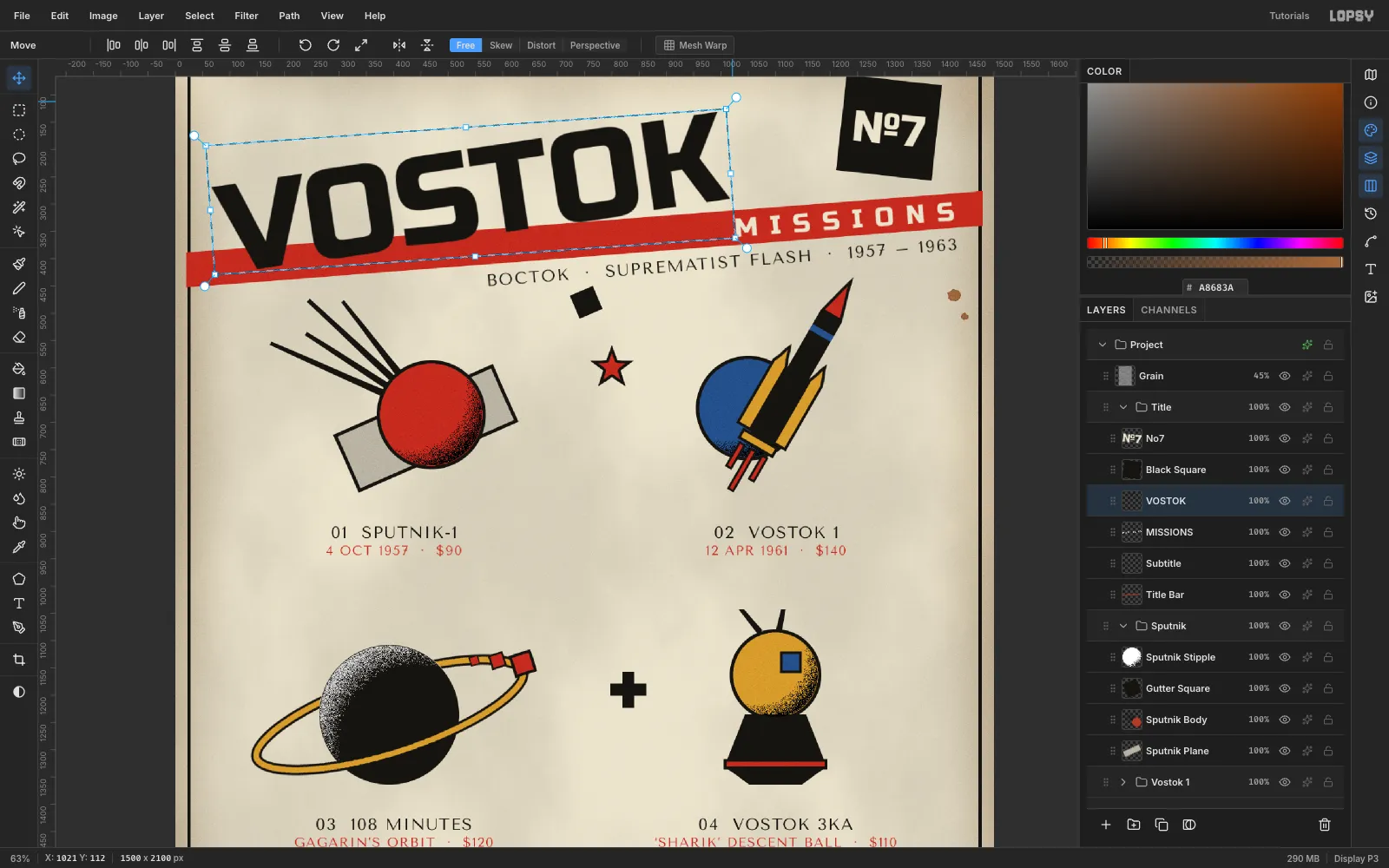Collapse the Project folder
1389x868 pixels.
(1103, 345)
